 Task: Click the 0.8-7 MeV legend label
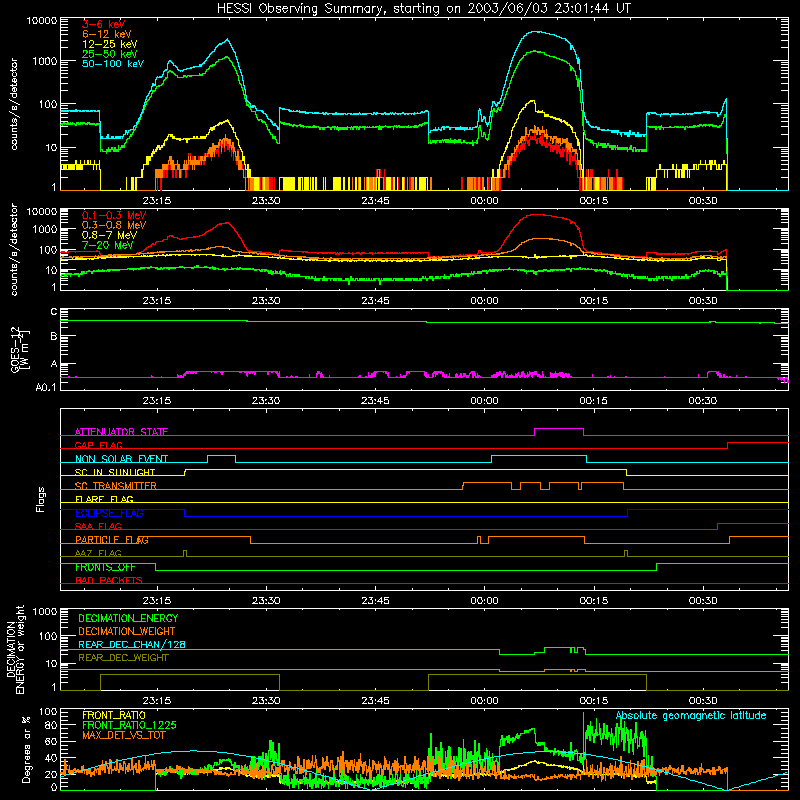109,235
